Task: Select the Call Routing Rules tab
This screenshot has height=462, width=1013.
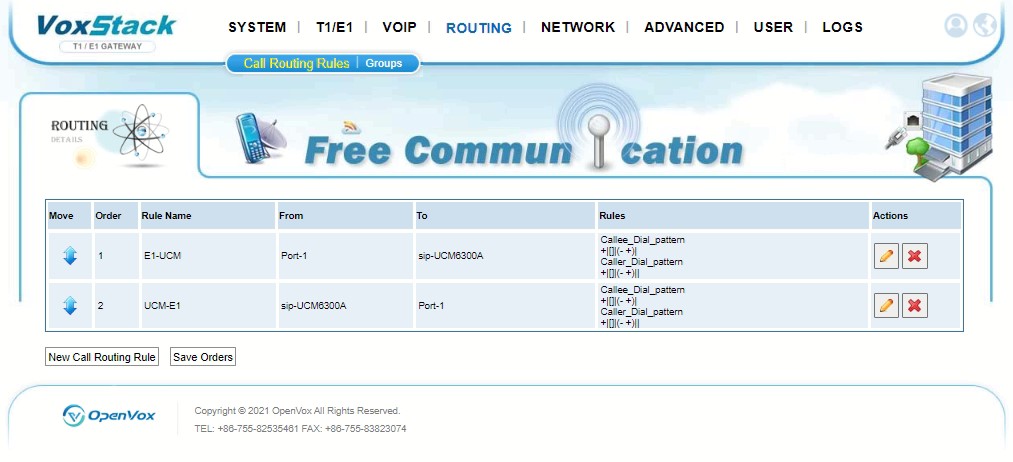Action: [296, 63]
